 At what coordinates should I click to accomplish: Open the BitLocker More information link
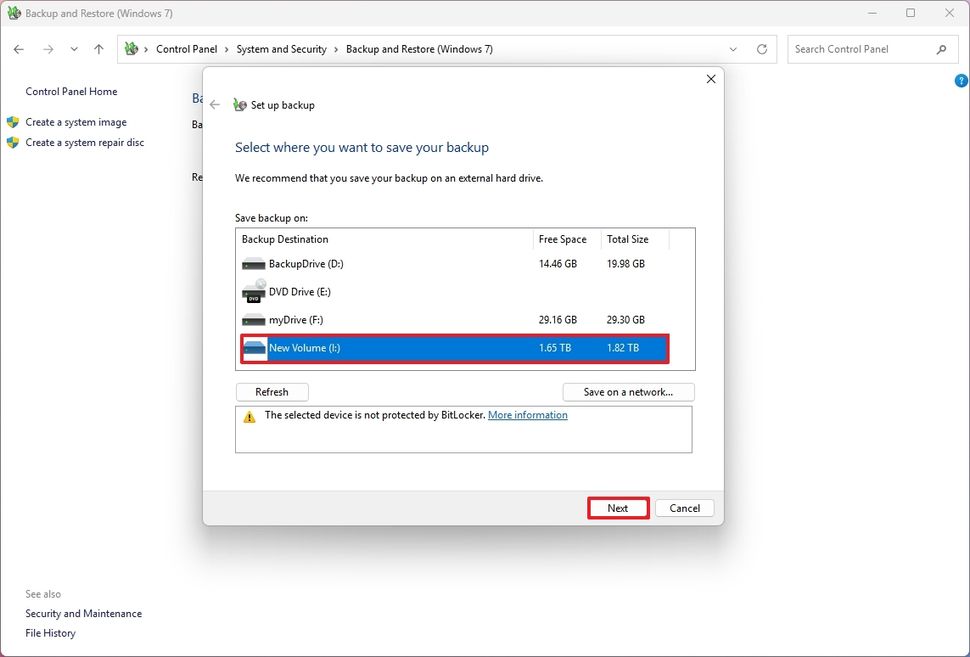[x=528, y=415]
